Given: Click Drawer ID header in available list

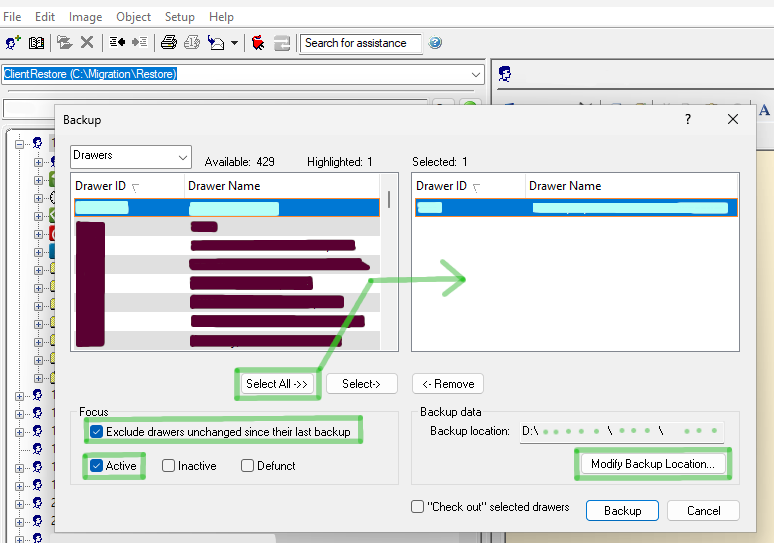Looking at the screenshot, I should tap(100, 186).
